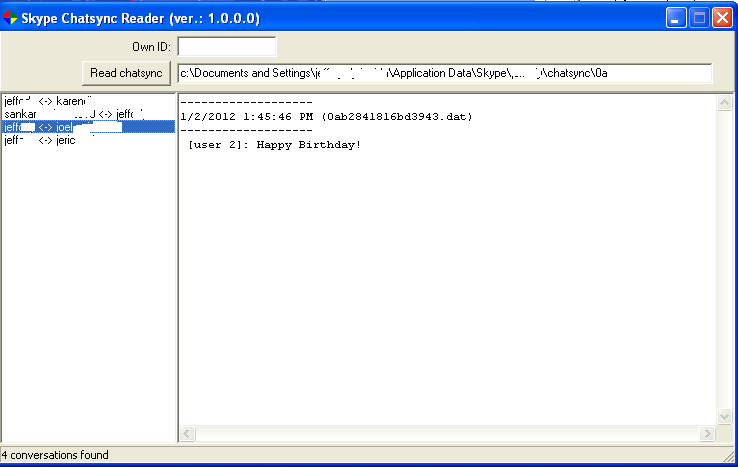Screen dimensions: 738x467
Task: Close the Skype Chatsync Reader window
Action: pos(722,18)
